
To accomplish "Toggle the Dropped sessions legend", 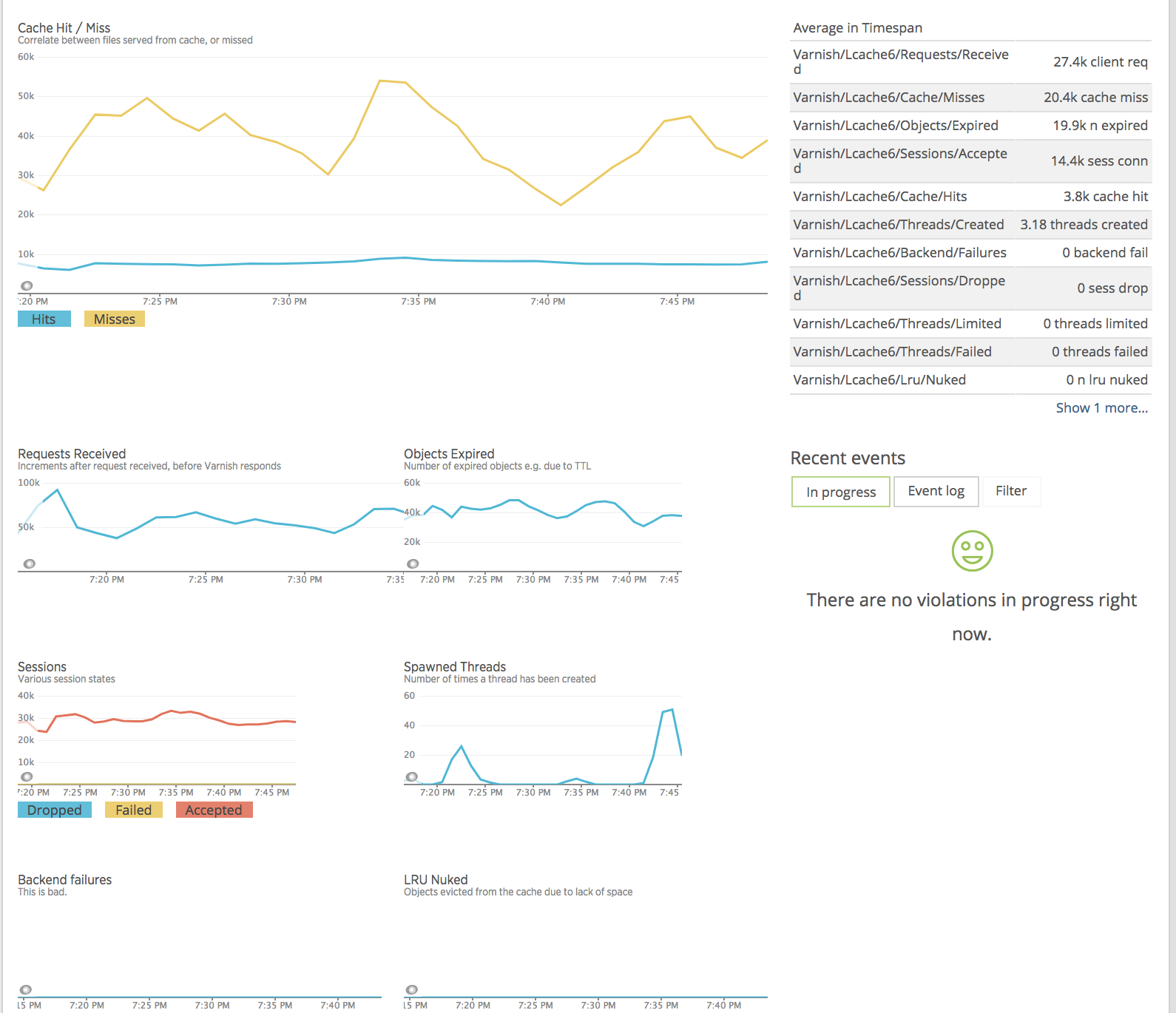I will point(55,810).
